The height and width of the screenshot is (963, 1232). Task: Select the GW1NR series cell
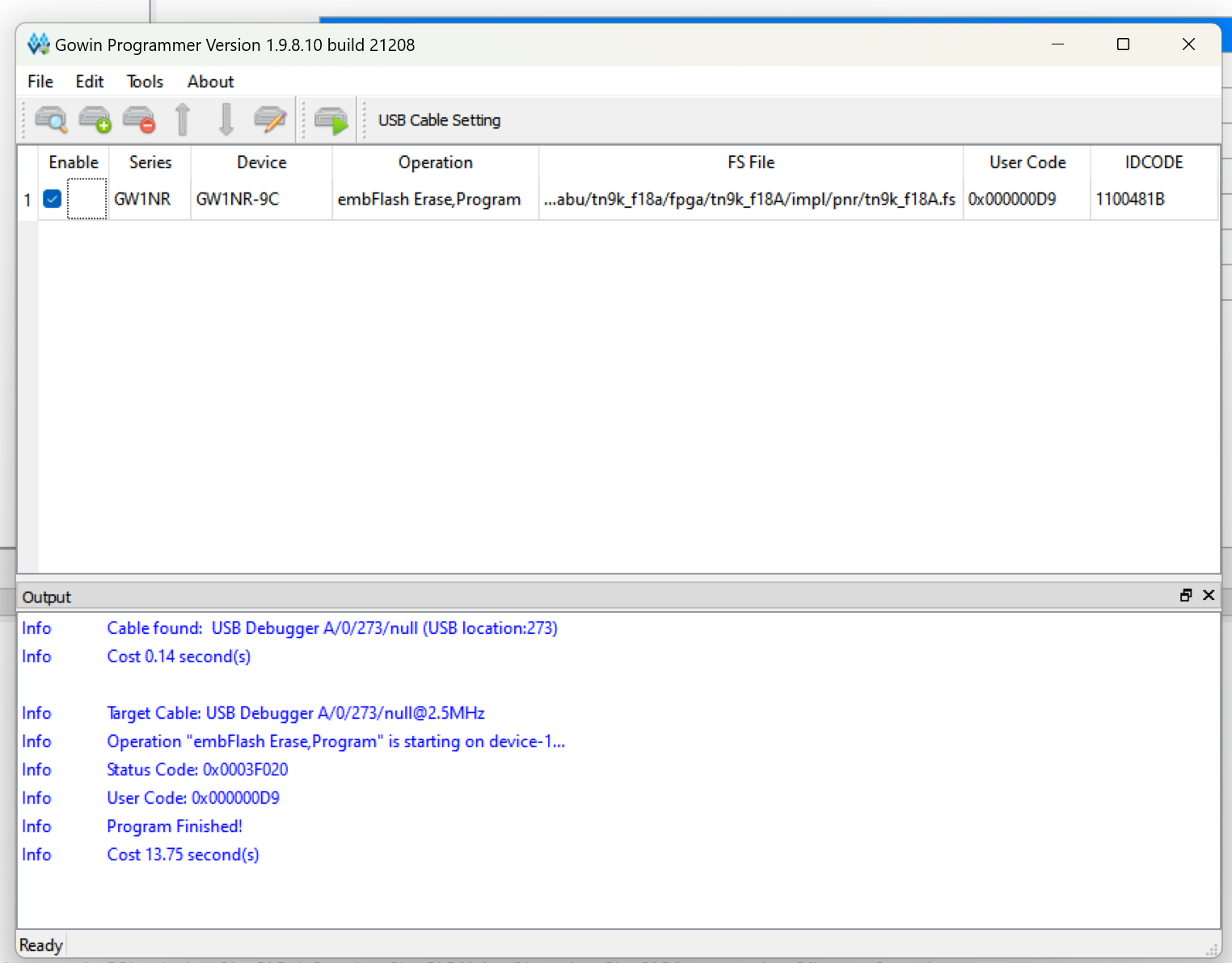(150, 200)
